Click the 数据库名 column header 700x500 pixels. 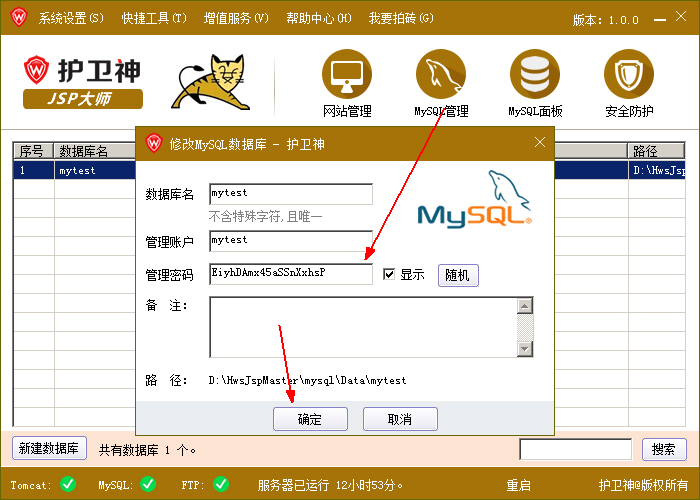(95, 151)
